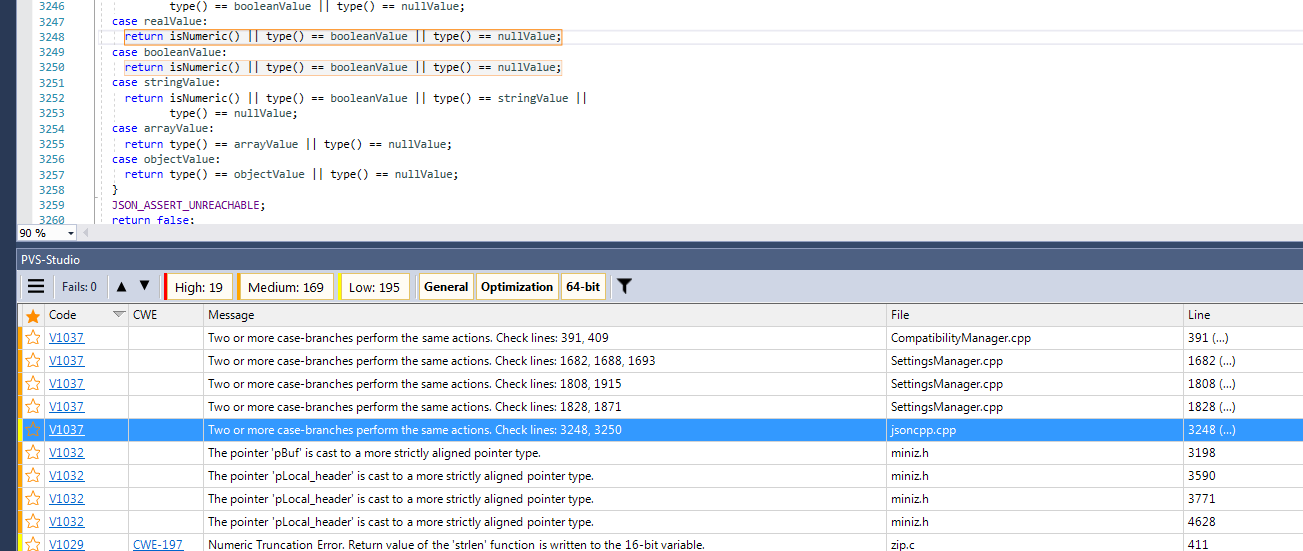Click 'case booleanValue:' code line
The width and height of the screenshot is (1303, 551).
[170, 52]
